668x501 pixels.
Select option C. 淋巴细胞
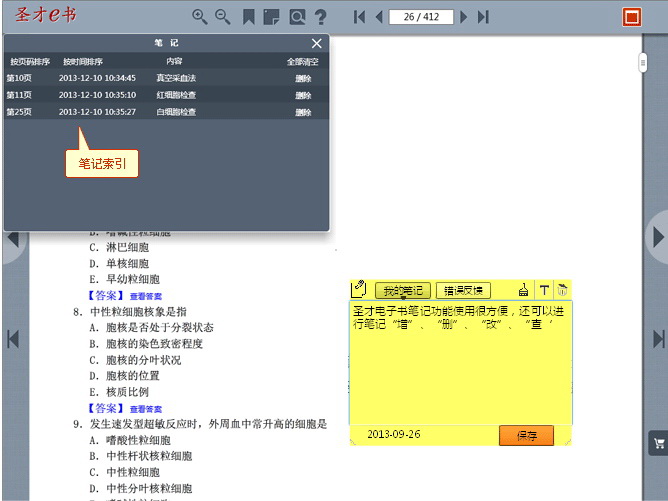tap(119, 247)
